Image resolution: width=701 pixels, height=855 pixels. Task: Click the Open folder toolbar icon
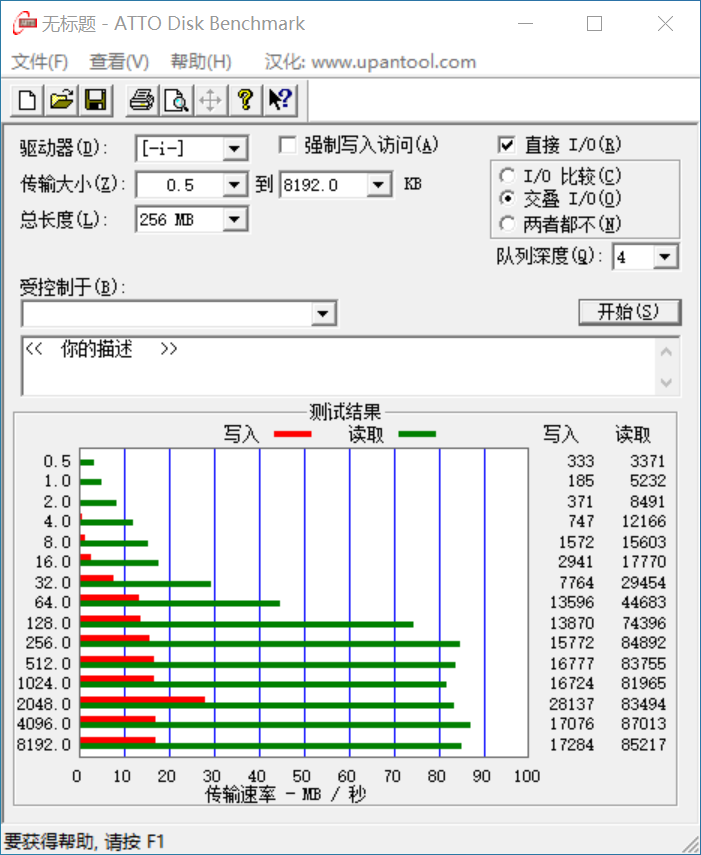(61, 100)
